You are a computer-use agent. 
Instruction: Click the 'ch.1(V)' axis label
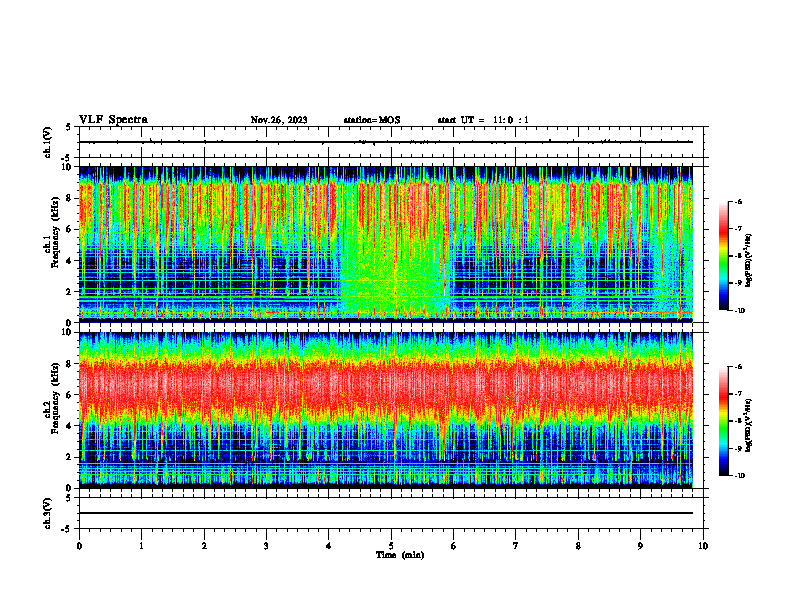[x=48, y=142]
